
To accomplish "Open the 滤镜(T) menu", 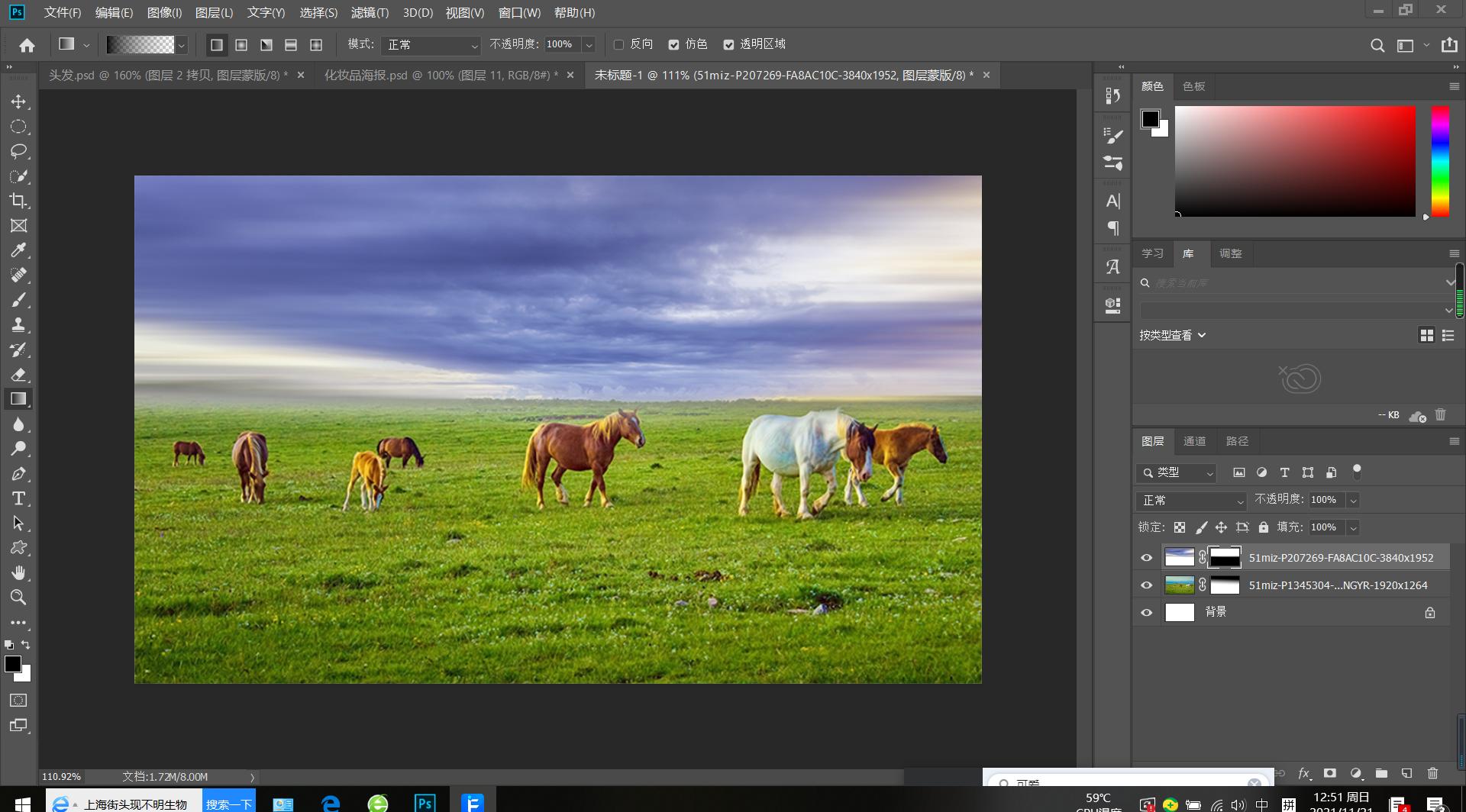I will click(x=370, y=13).
